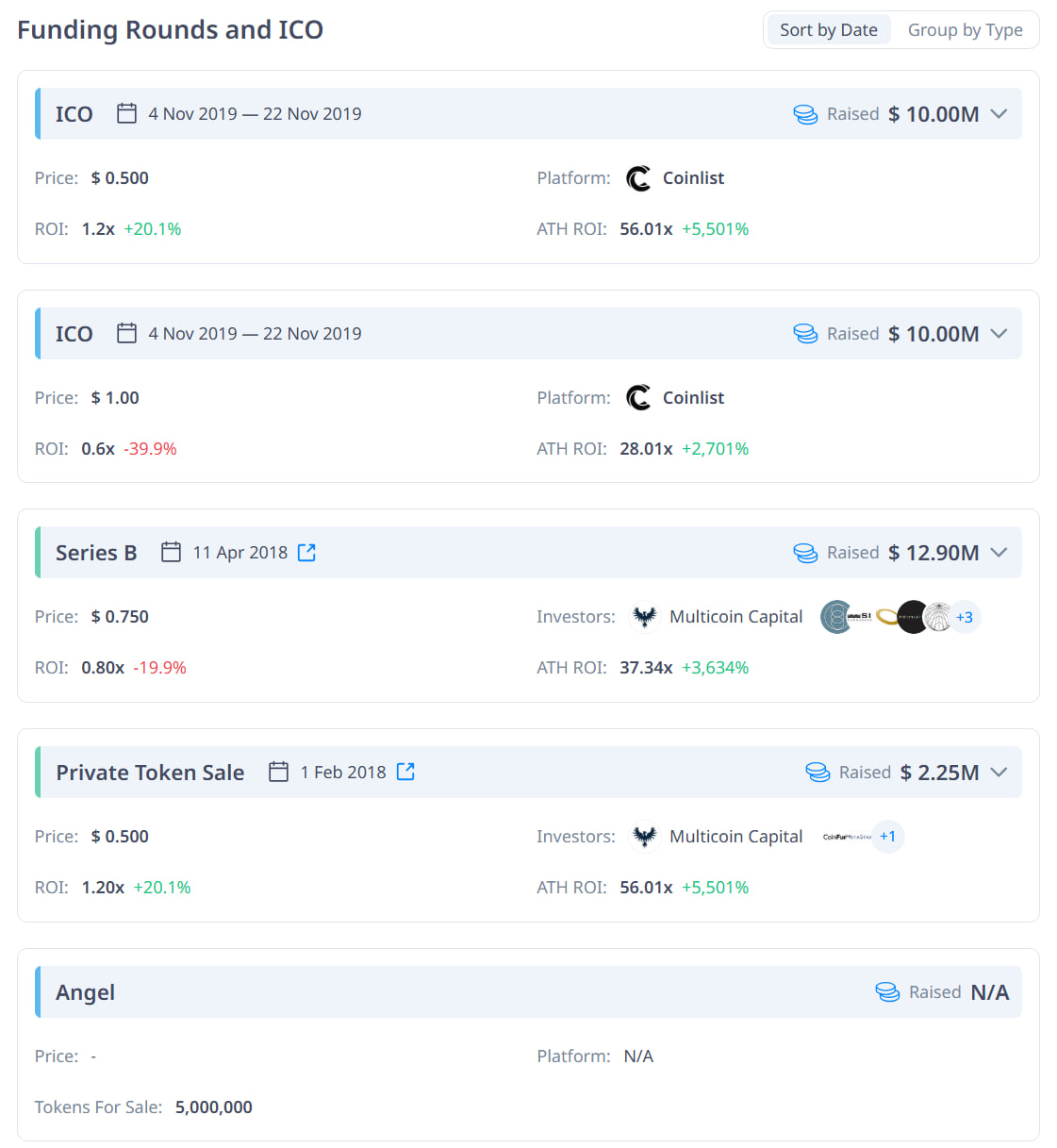The height and width of the screenshot is (1148, 1057).
Task: Show +3 more Series B investors
Action: (x=965, y=617)
